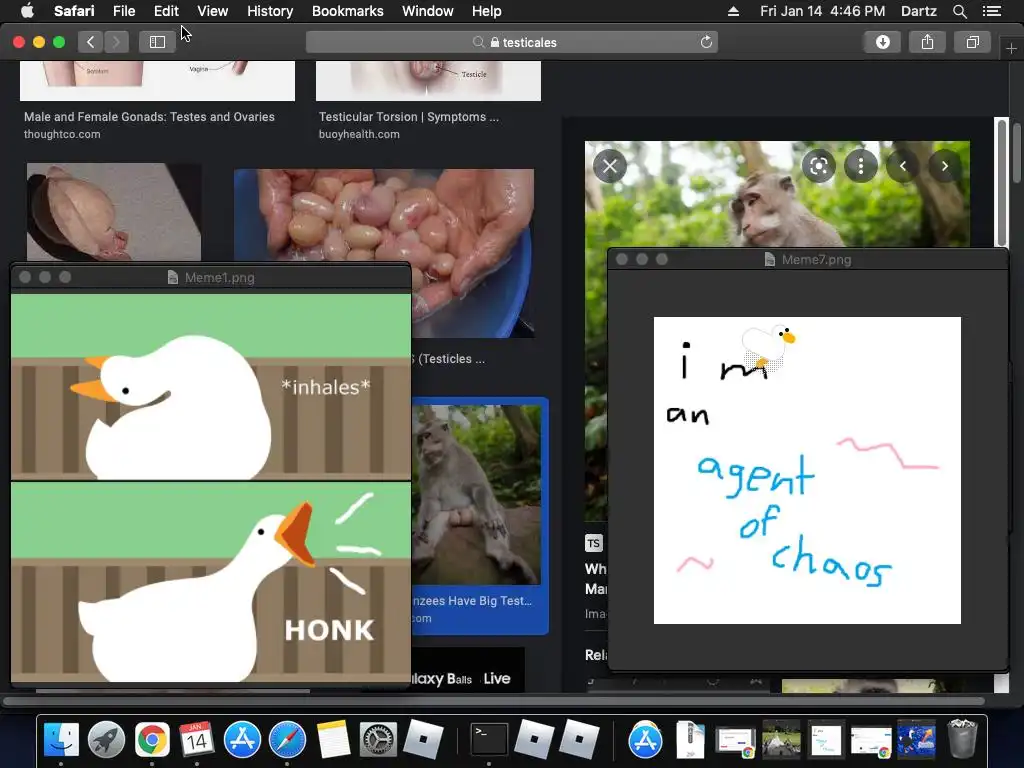Open Notes from the Dock
This screenshot has width=1024, height=768.
(x=333, y=740)
